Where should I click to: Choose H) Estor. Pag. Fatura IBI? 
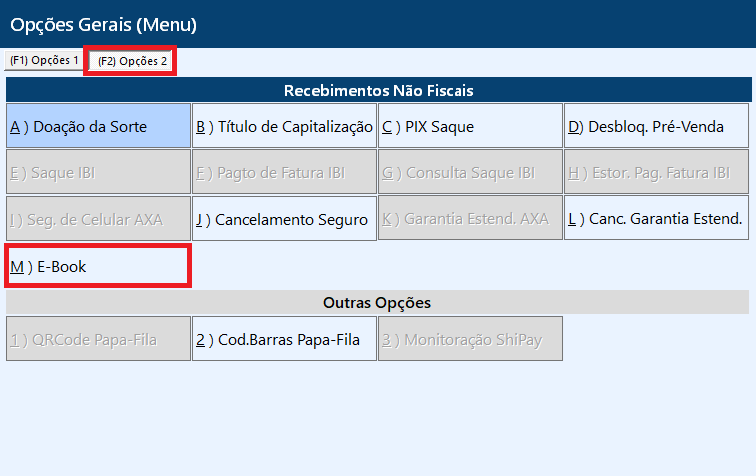click(x=657, y=172)
